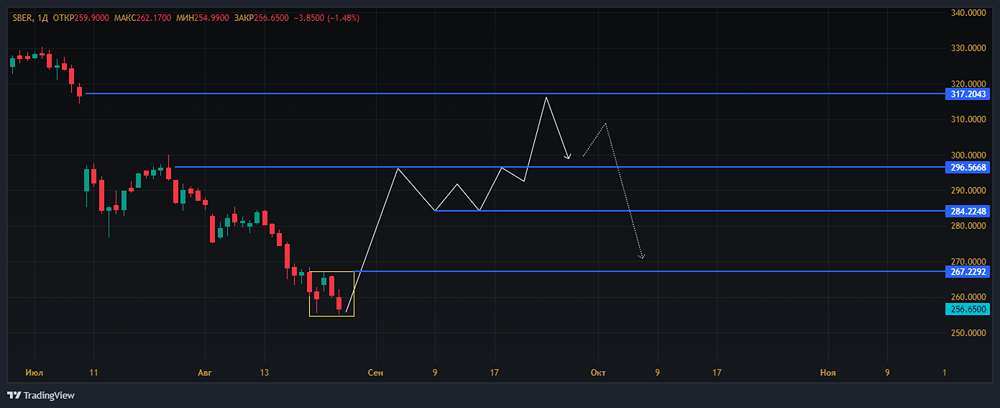Click the 290.0000 price axis value
Image resolution: width=1000 pixels, height=408 pixels.
[x=967, y=191]
